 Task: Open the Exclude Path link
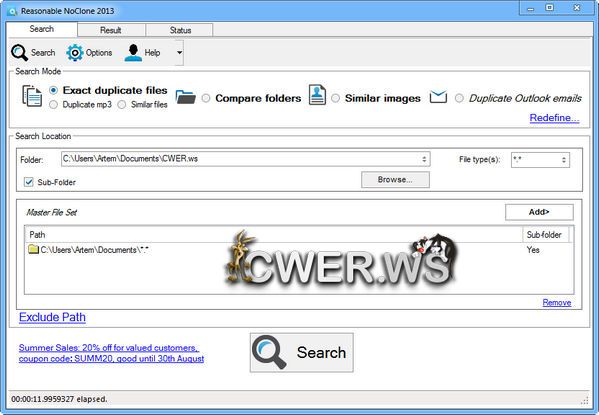click(x=52, y=317)
